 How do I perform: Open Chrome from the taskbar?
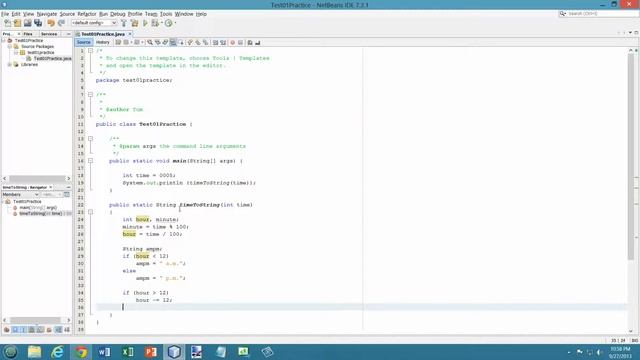(x=81, y=352)
